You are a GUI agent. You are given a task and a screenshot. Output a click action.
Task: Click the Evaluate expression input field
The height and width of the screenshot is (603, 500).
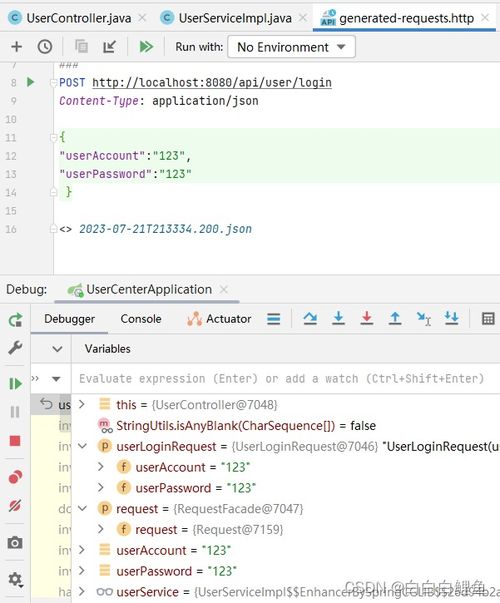click(x=285, y=378)
